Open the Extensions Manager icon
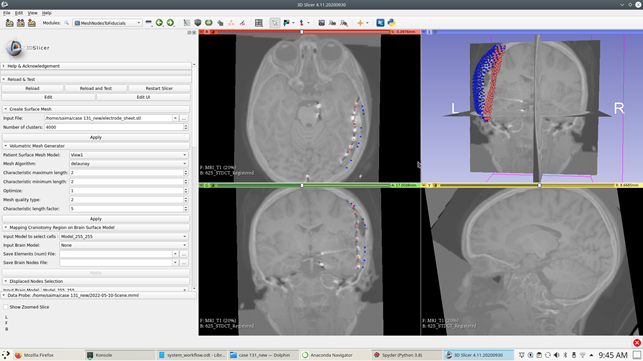Screen dimensions: 643x361 [380, 23]
